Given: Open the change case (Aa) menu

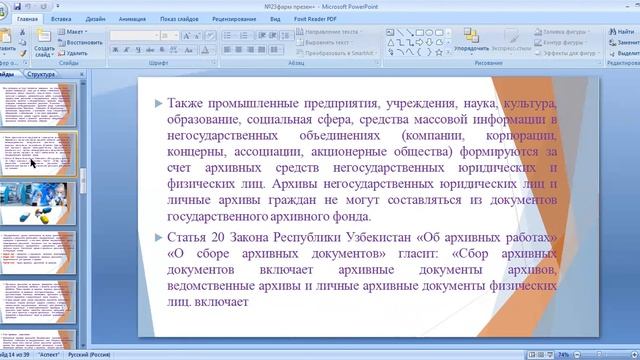Looking at the screenshot, I should click(x=189, y=50).
